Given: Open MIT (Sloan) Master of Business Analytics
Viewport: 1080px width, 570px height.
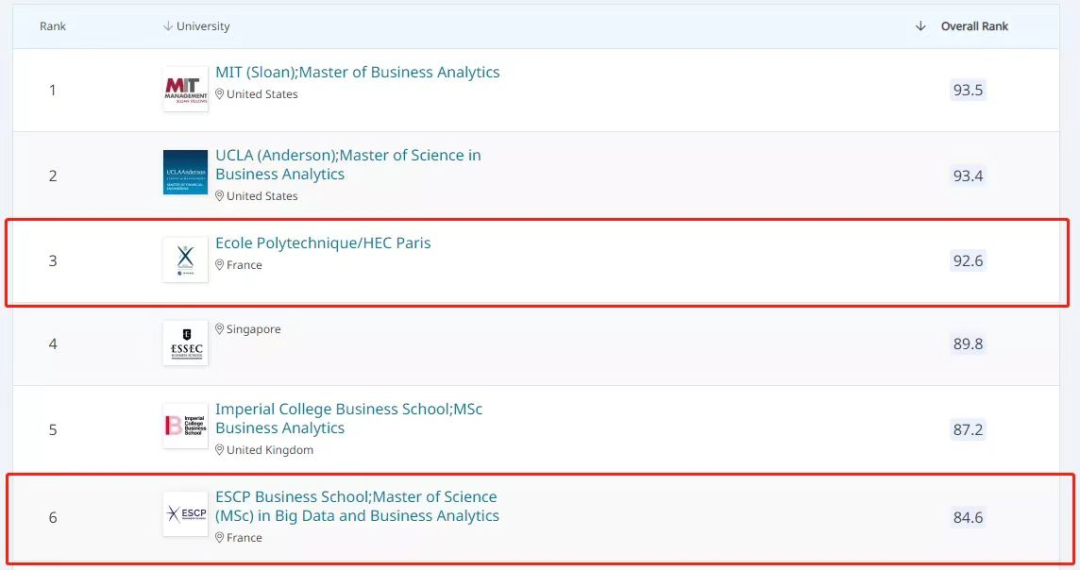Looking at the screenshot, I should (357, 72).
